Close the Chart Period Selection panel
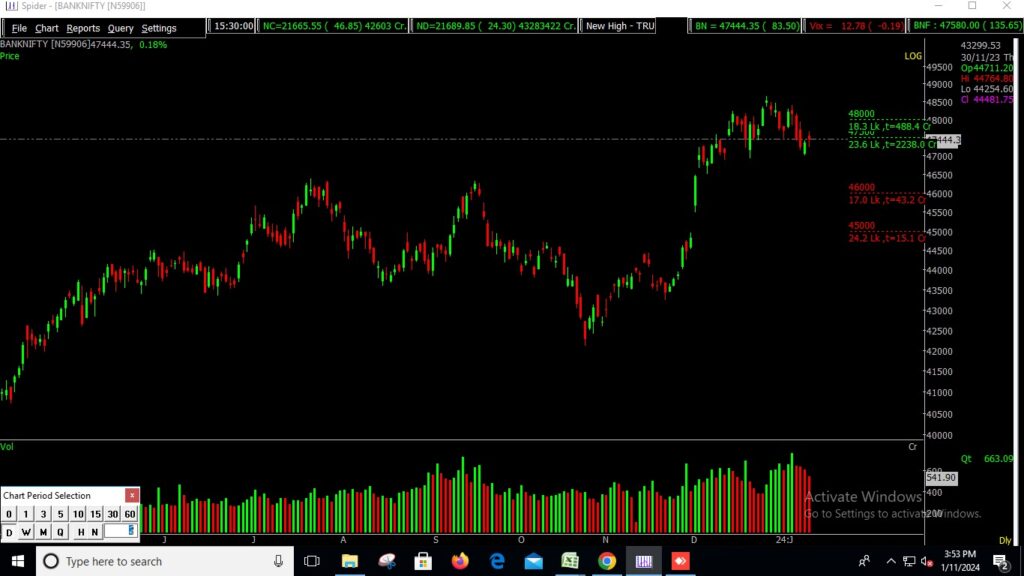 [132, 496]
